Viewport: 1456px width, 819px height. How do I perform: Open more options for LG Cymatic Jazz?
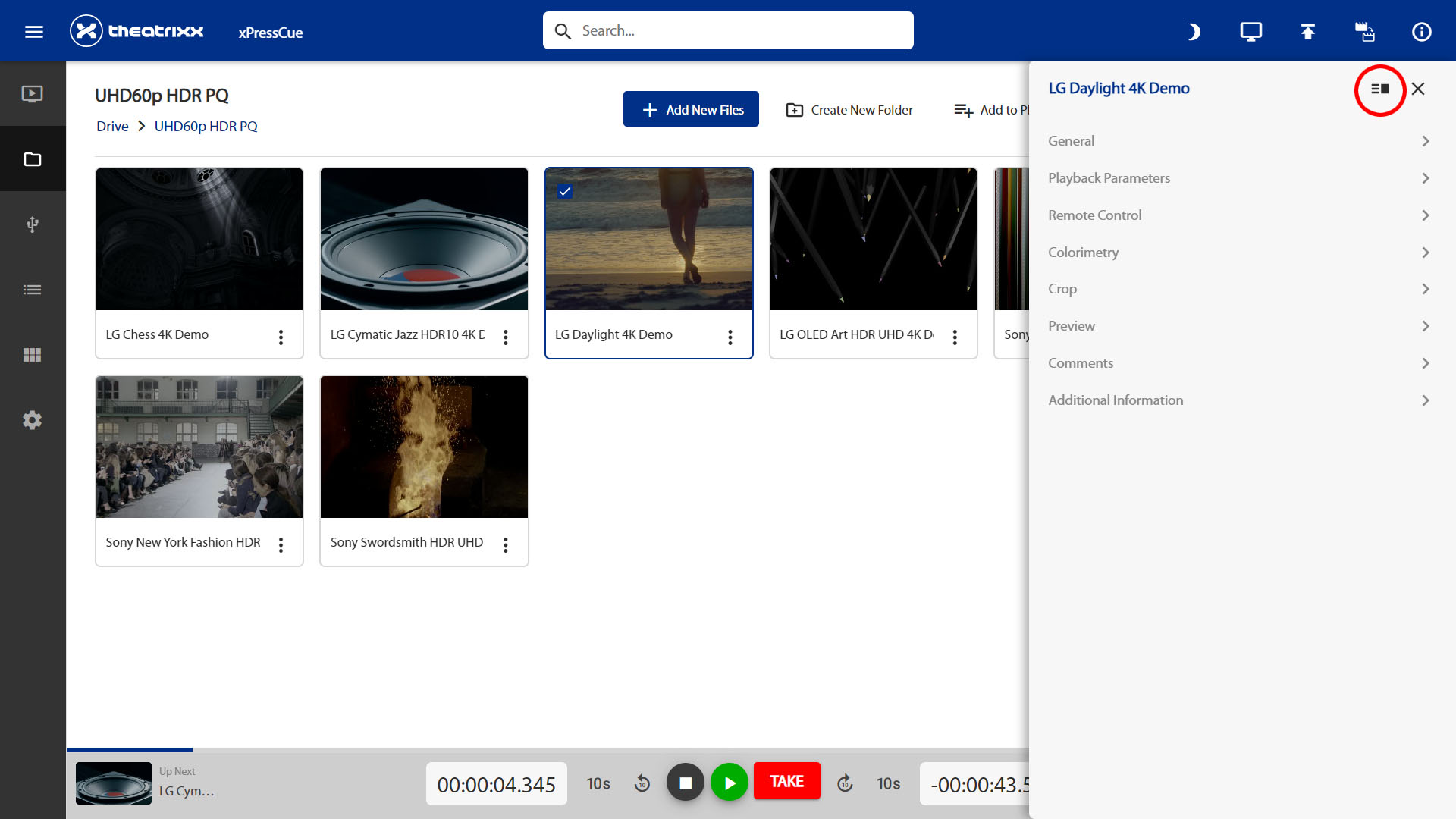(506, 337)
